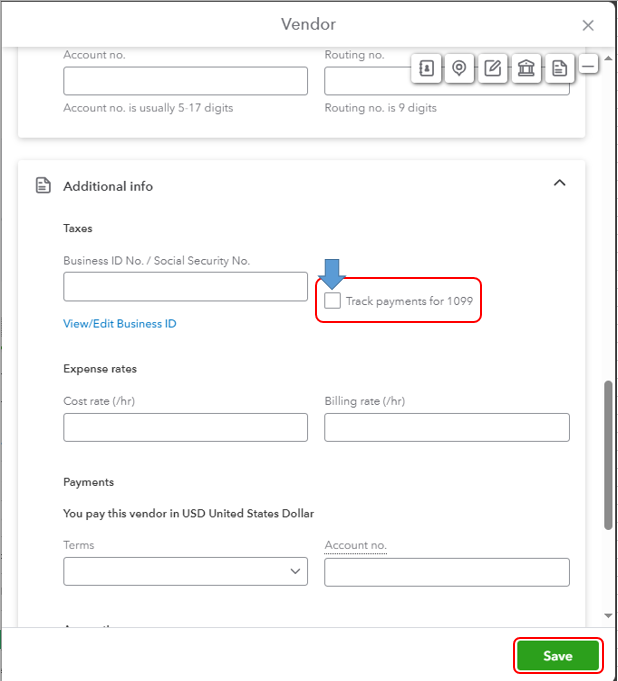Image resolution: width=618 pixels, height=681 pixels.
Task: Click the Business ID / Social Security No. field
Action: coord(185,287)
